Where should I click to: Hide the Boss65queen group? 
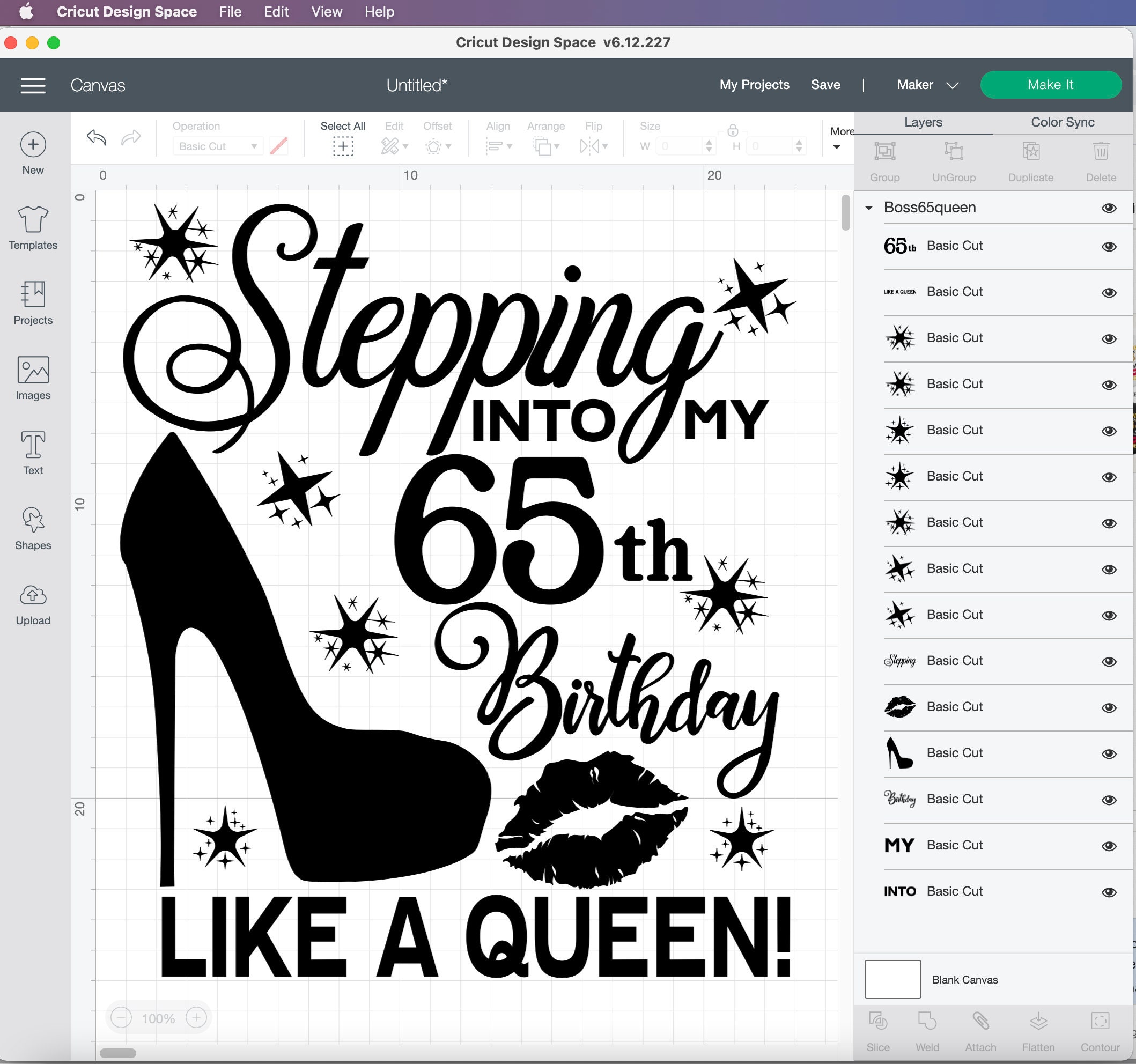[1109, 208]
